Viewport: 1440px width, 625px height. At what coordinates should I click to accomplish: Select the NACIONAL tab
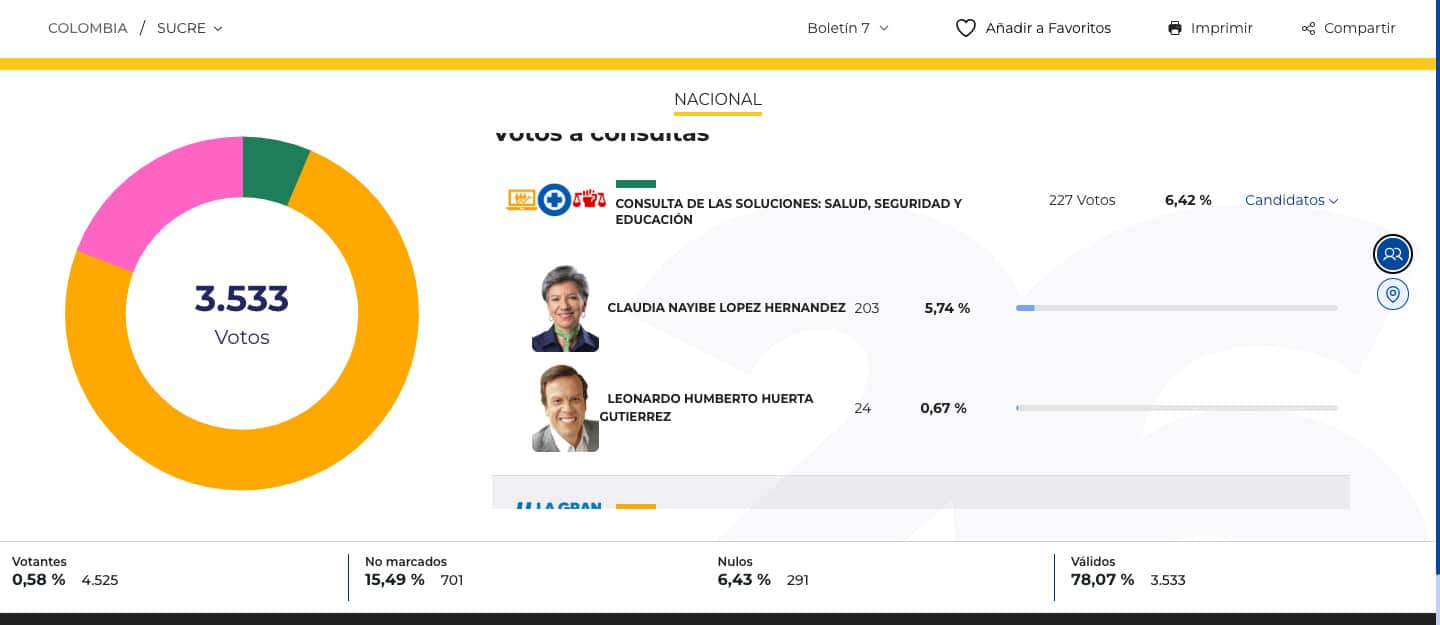717,99
